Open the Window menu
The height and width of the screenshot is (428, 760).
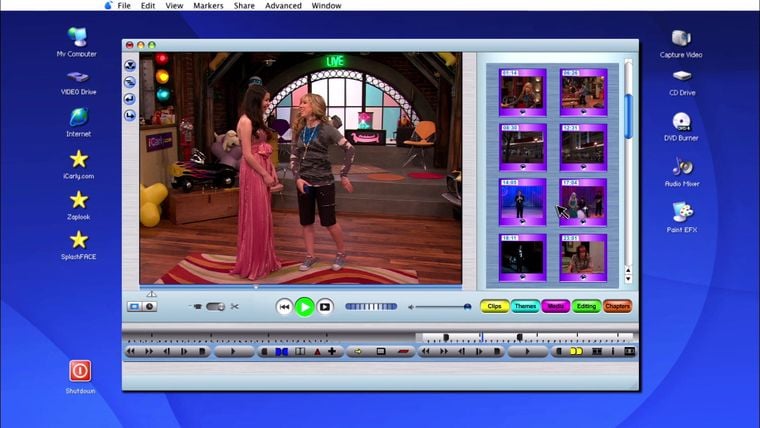[x=326, y=6]
